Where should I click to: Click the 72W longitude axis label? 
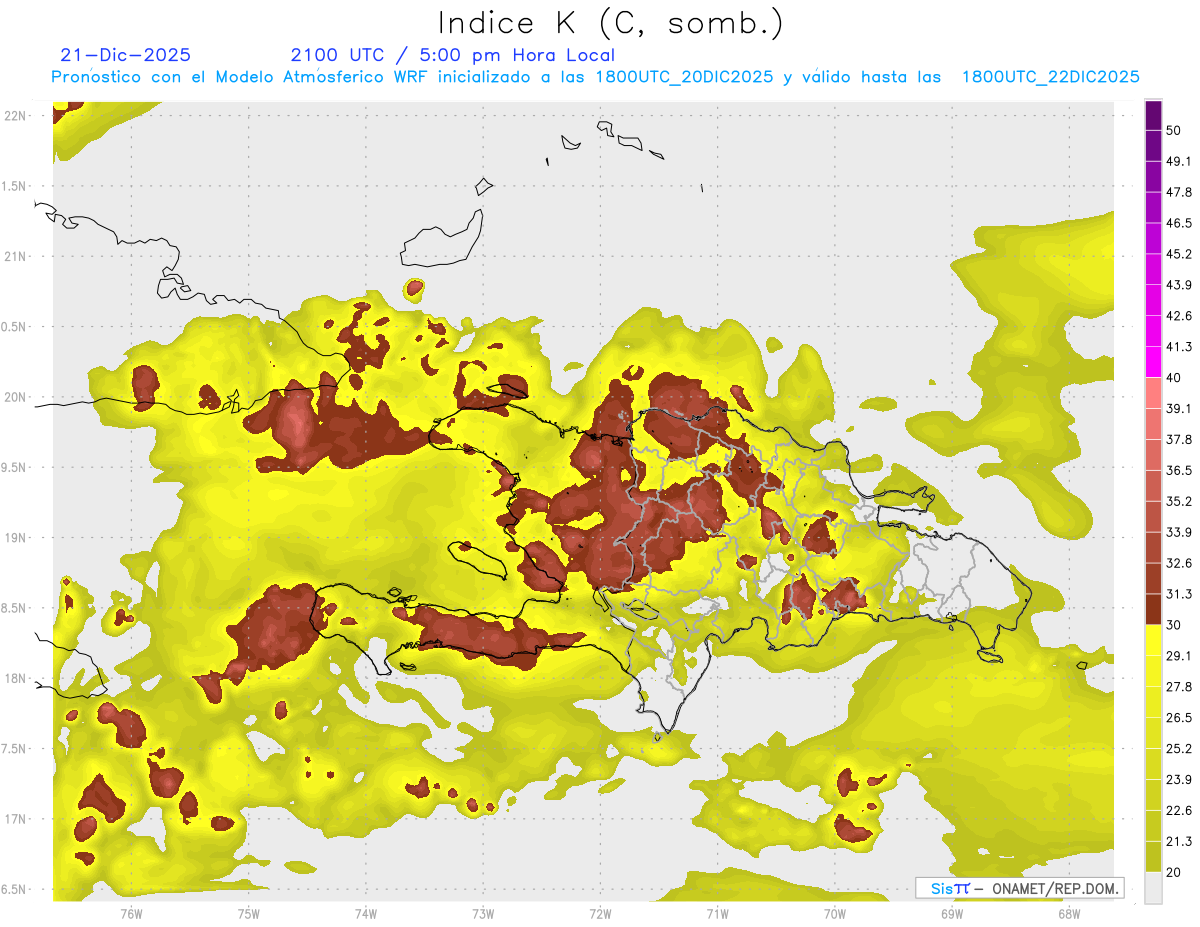click(x=600, y=912)
